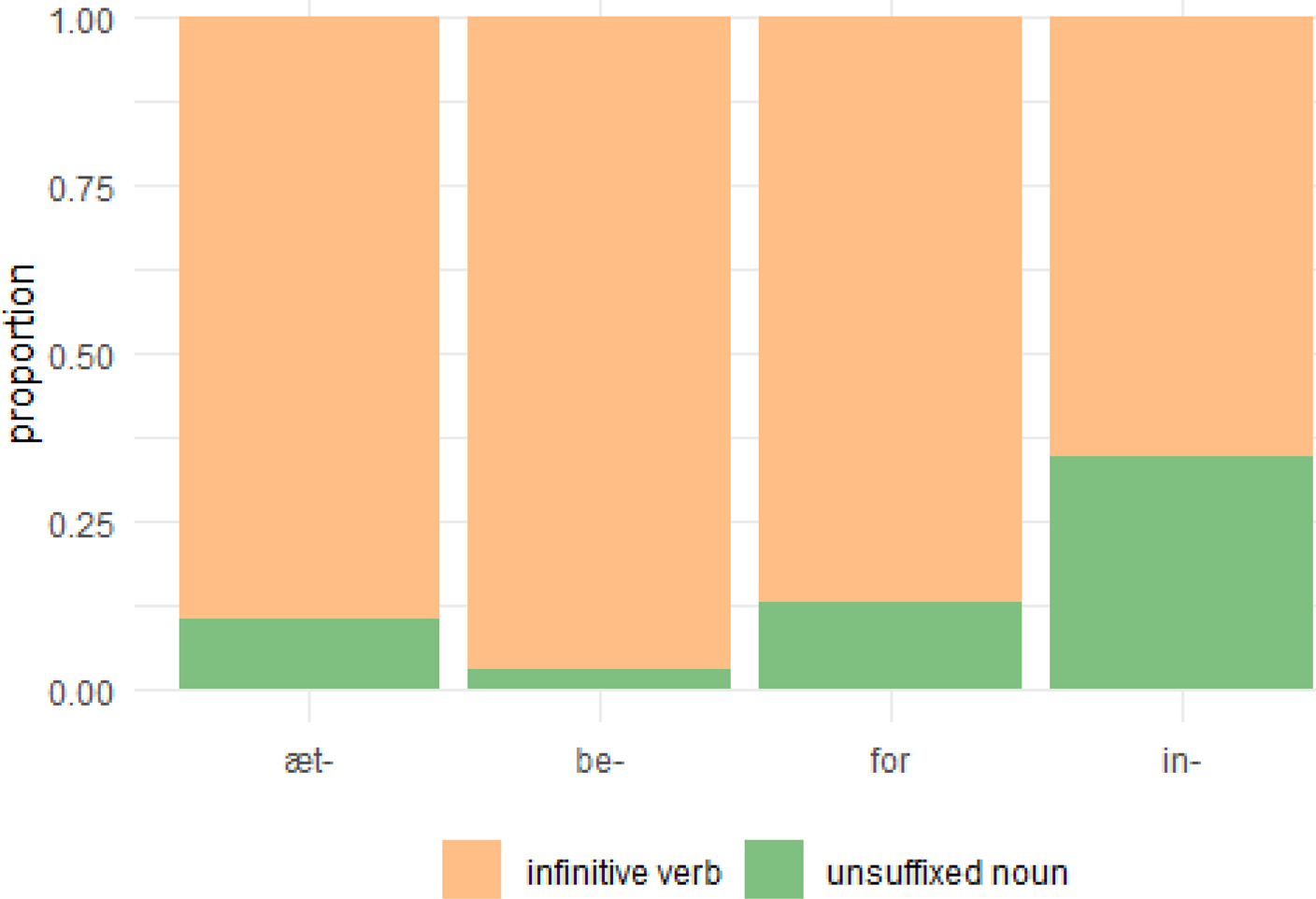Click the 0.50 y-axis tick label
The height and width of the screenshot is (899, 1316).
(x=81, y=356)
